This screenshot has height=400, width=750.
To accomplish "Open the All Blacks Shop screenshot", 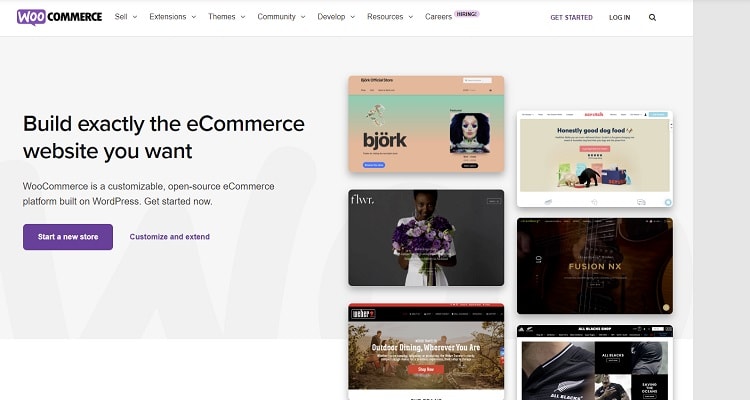I will coord(595,363).
